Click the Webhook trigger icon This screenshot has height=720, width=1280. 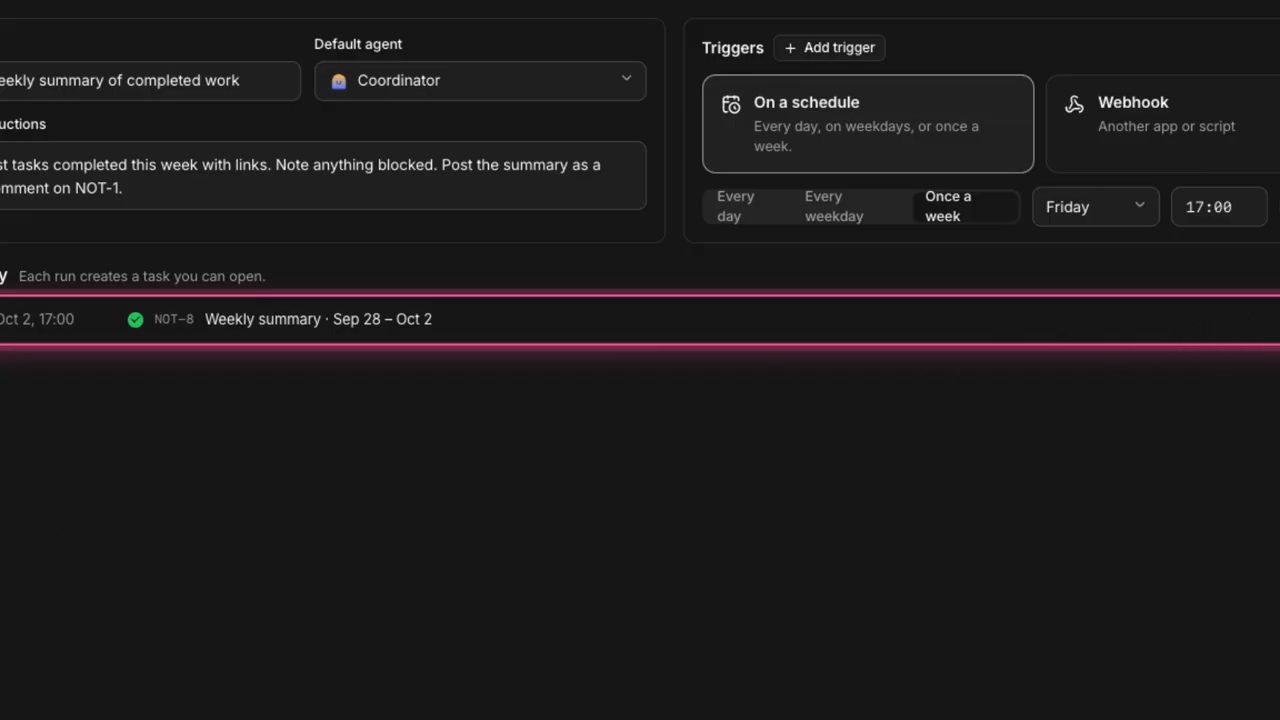(x=1074, y=104)
